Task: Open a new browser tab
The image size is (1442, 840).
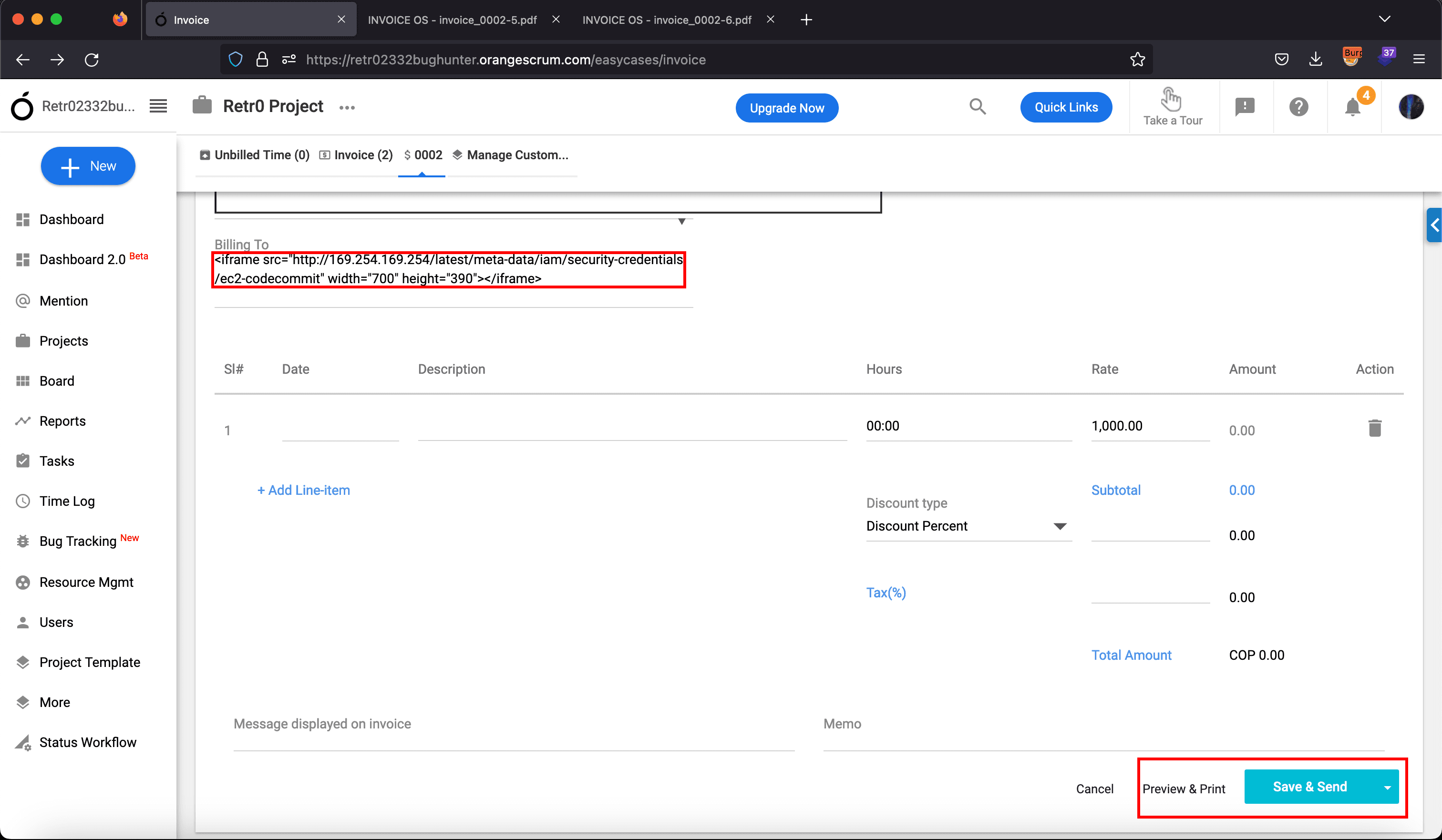Action: pyautogui.click(x=806, y=20)
